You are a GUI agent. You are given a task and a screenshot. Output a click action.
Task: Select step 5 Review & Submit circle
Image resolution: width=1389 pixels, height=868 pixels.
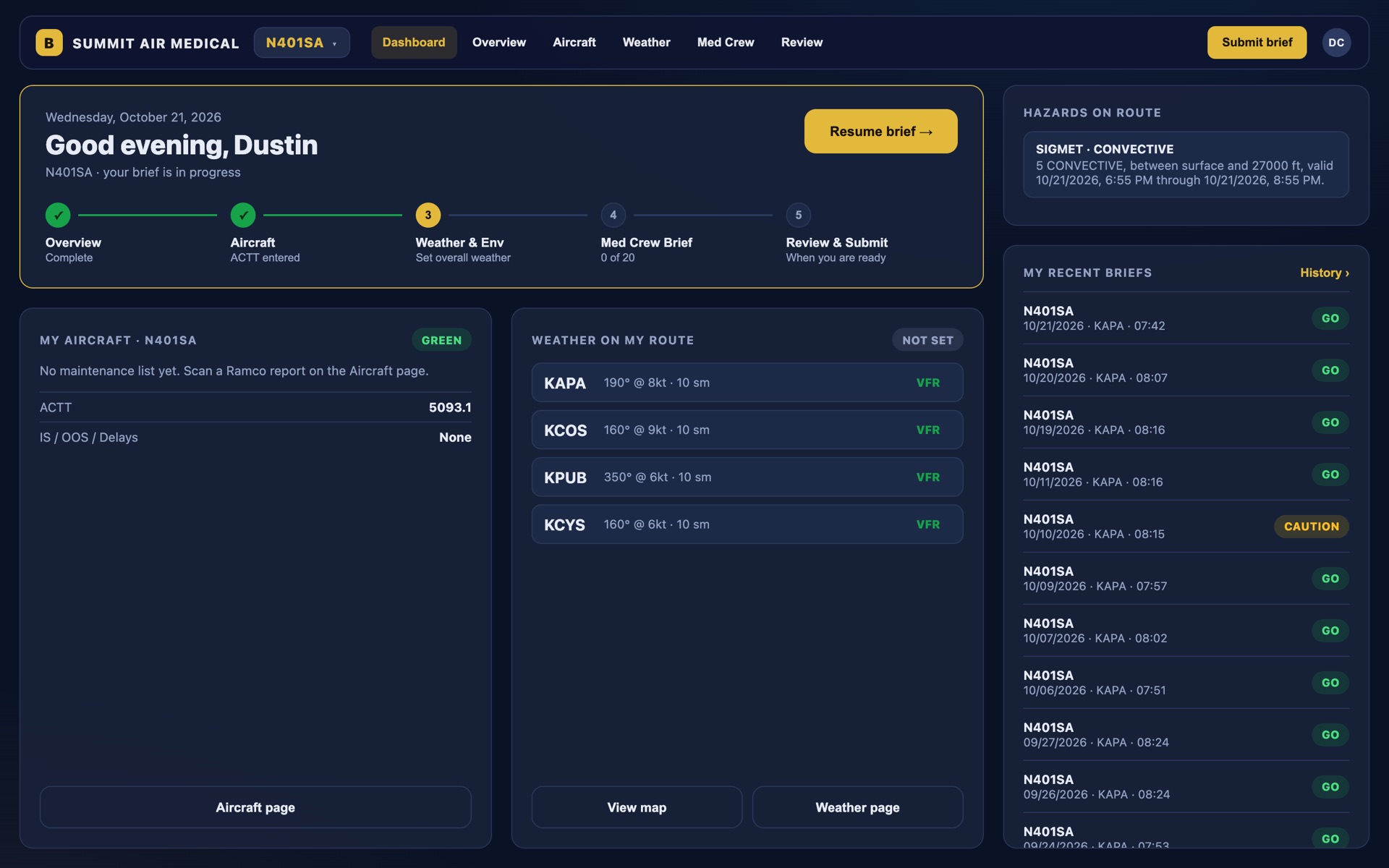799,215
